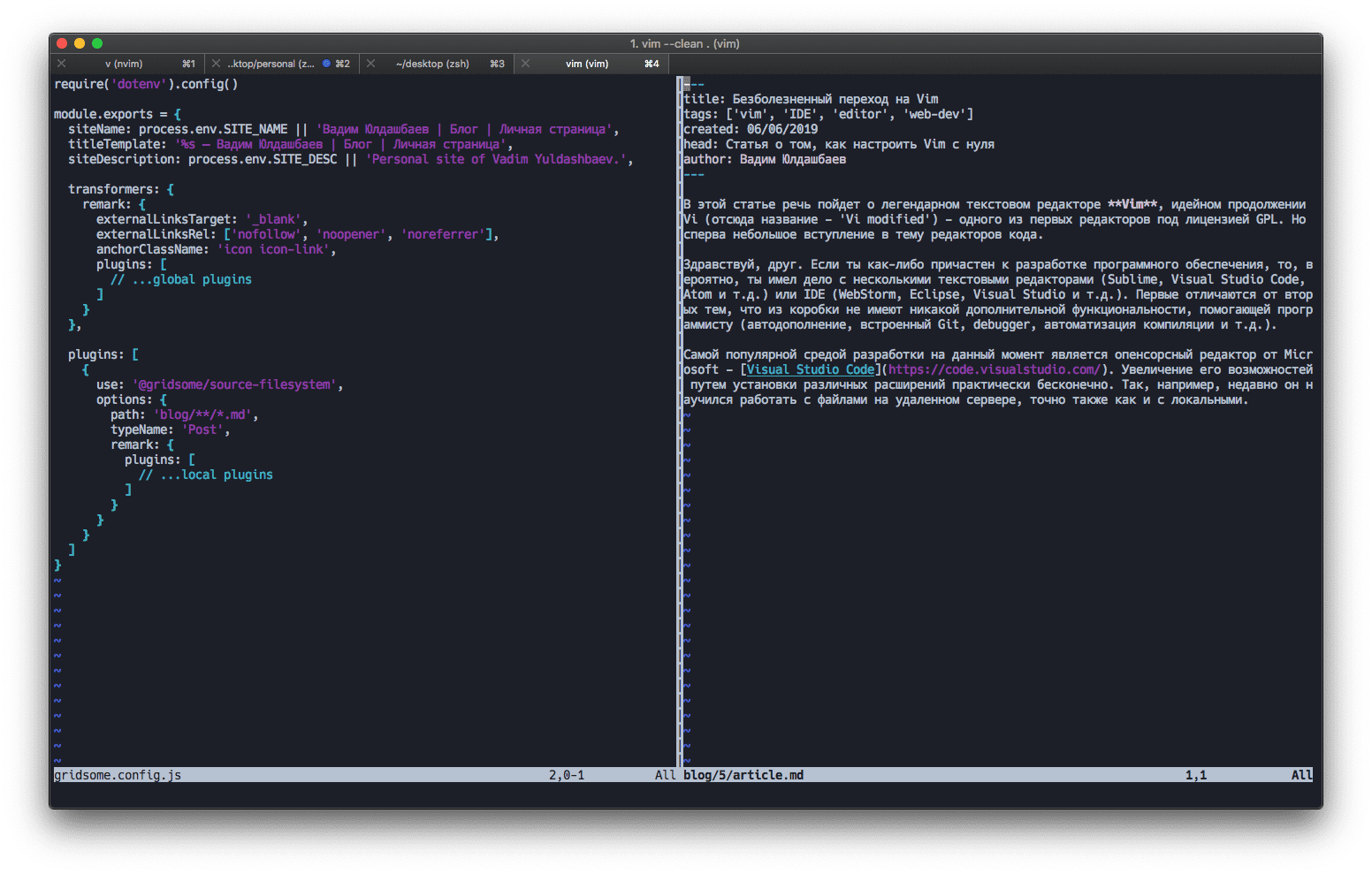Click the 'anchorClassName:' property
The image size is (1372, 874).
(153, 249)
